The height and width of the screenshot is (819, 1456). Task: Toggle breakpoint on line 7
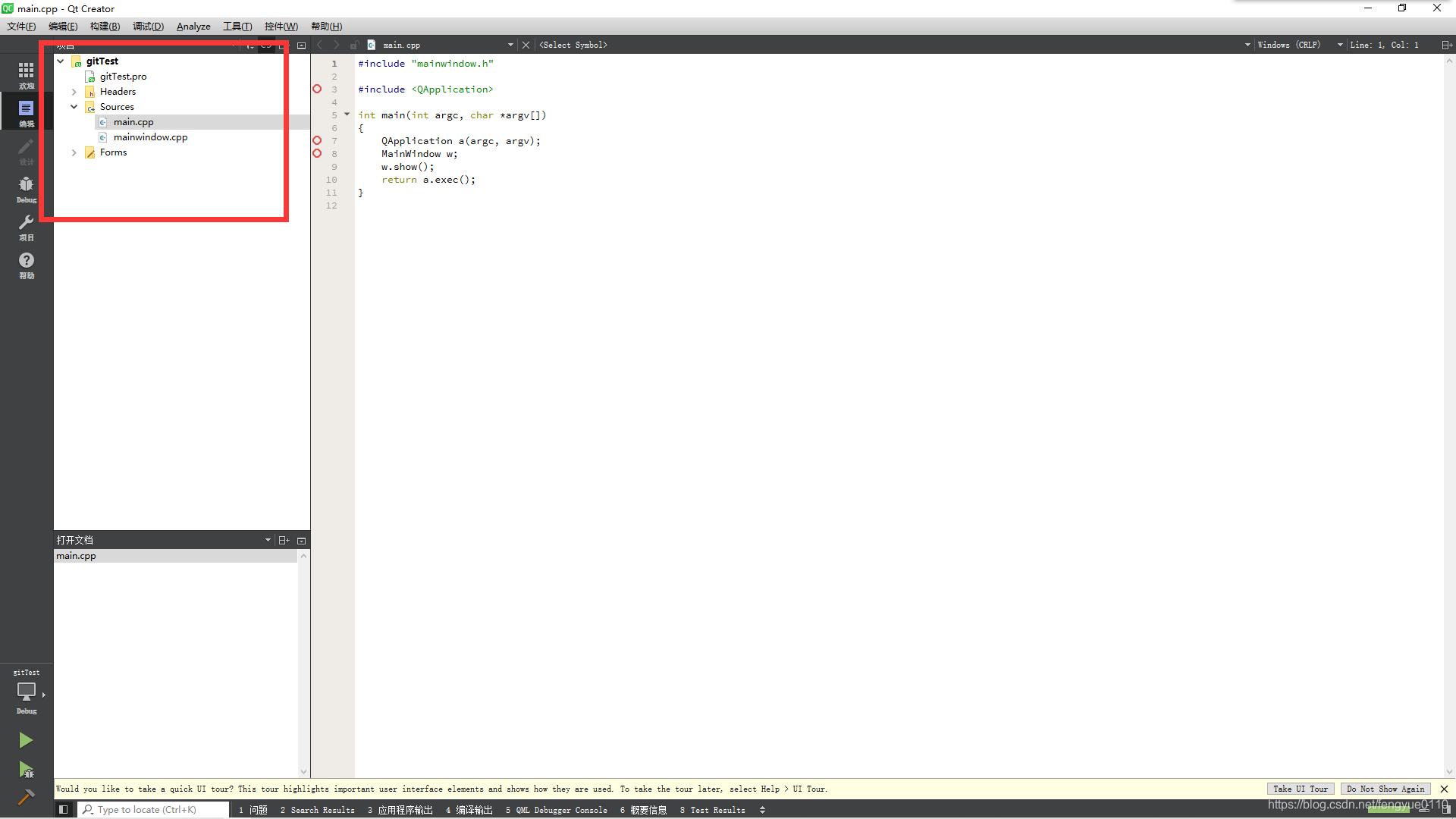pyautogui.click(x=317, y=141)
